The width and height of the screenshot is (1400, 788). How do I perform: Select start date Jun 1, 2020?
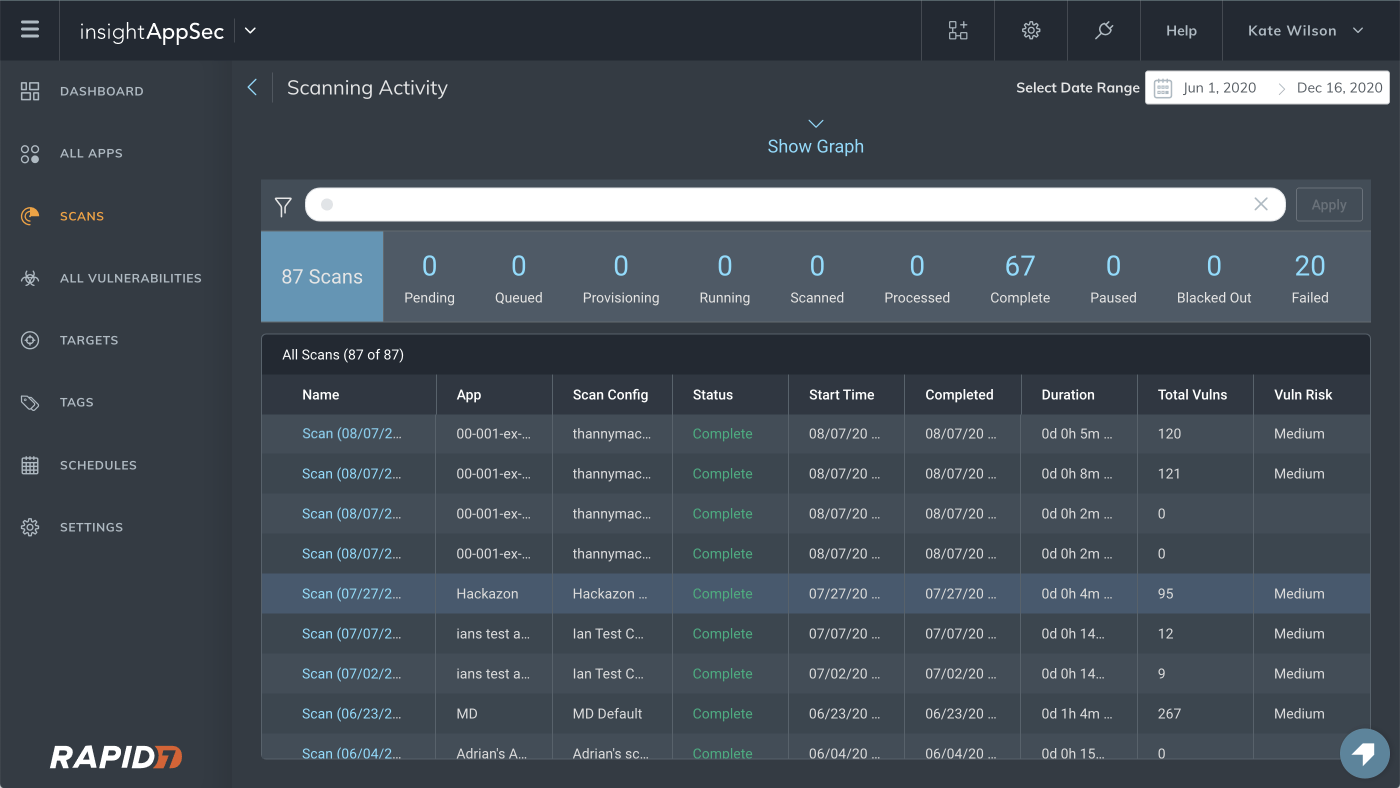click(x=1219, y=88)
